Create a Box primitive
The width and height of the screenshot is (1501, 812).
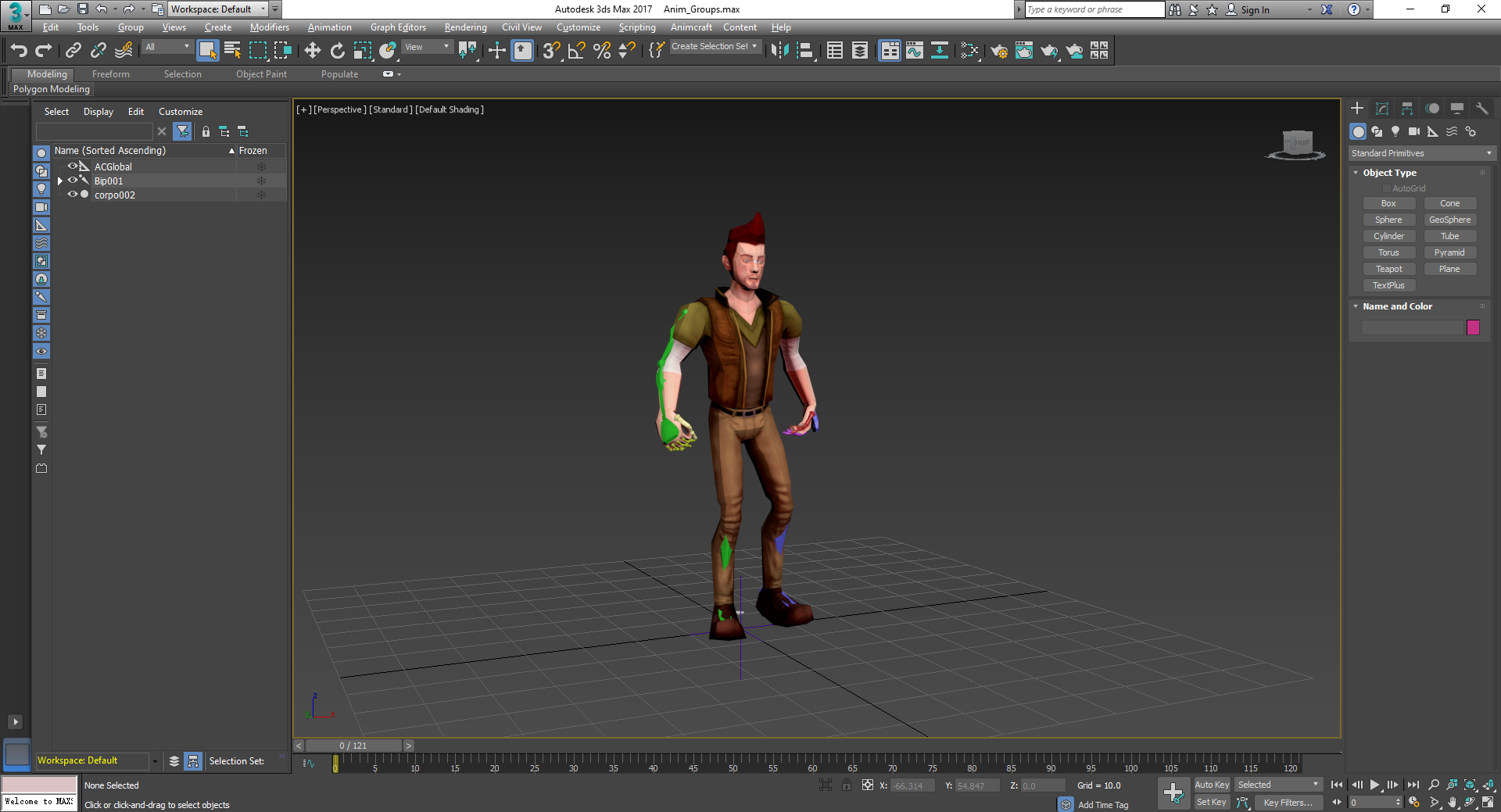pos(1388,203)
